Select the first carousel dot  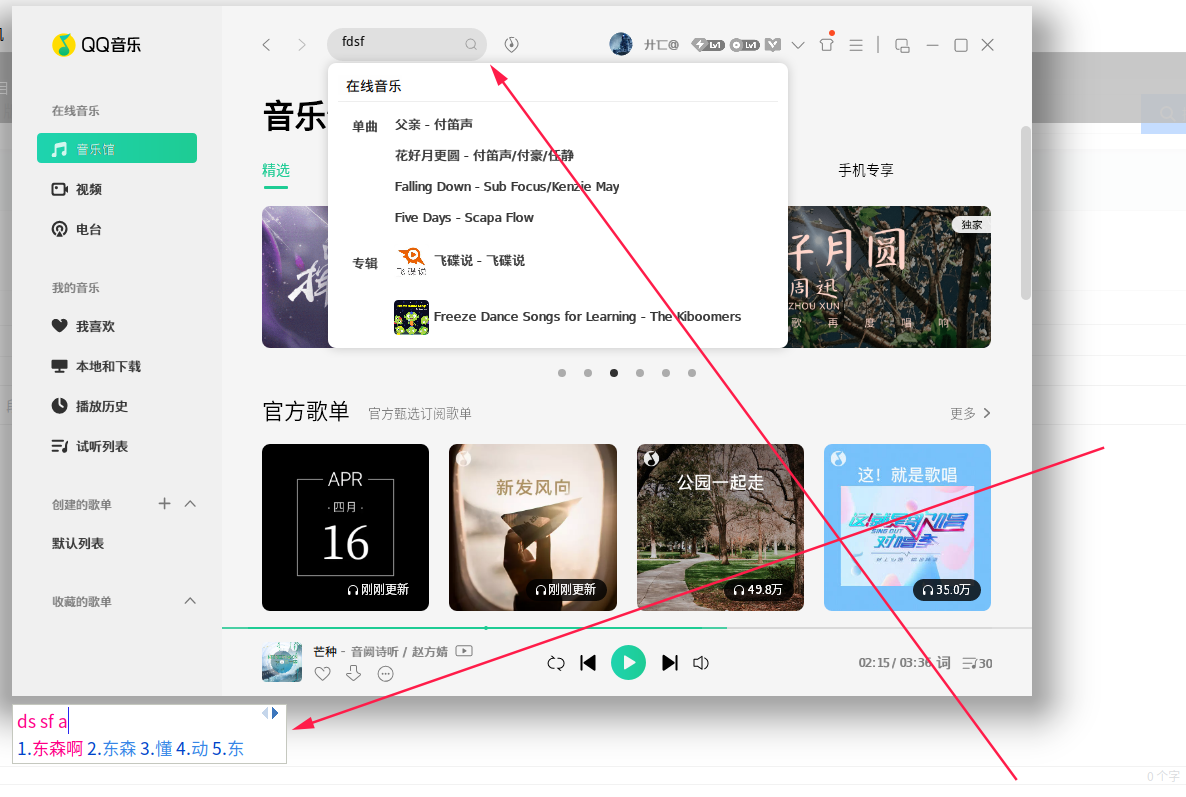tap(562, 373)
